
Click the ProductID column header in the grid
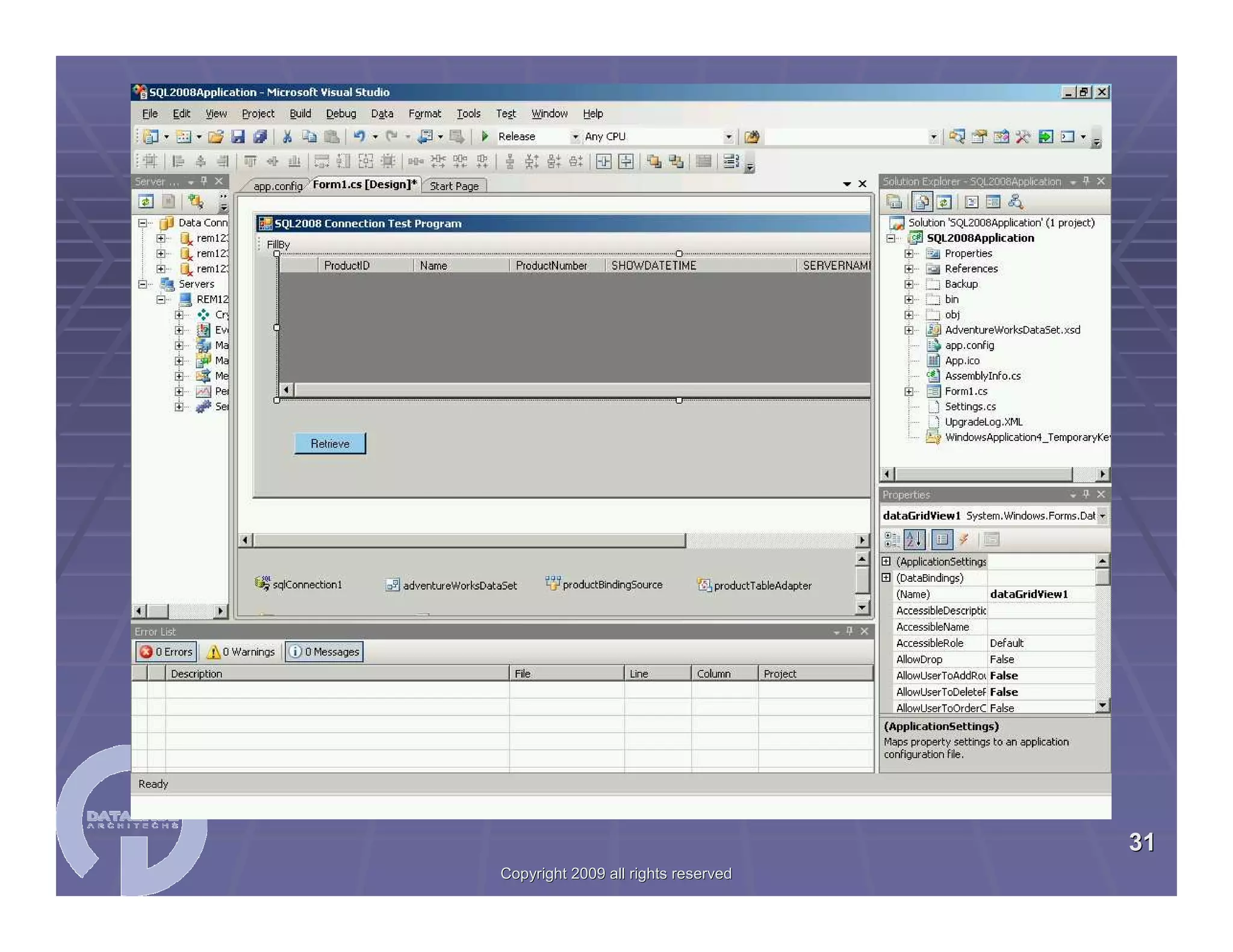[365, 265]
